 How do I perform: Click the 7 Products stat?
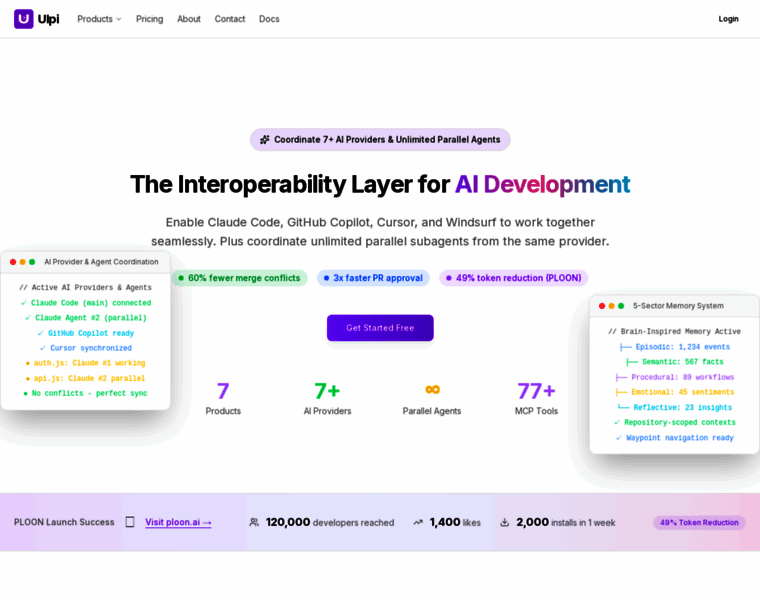click(223, 398)
